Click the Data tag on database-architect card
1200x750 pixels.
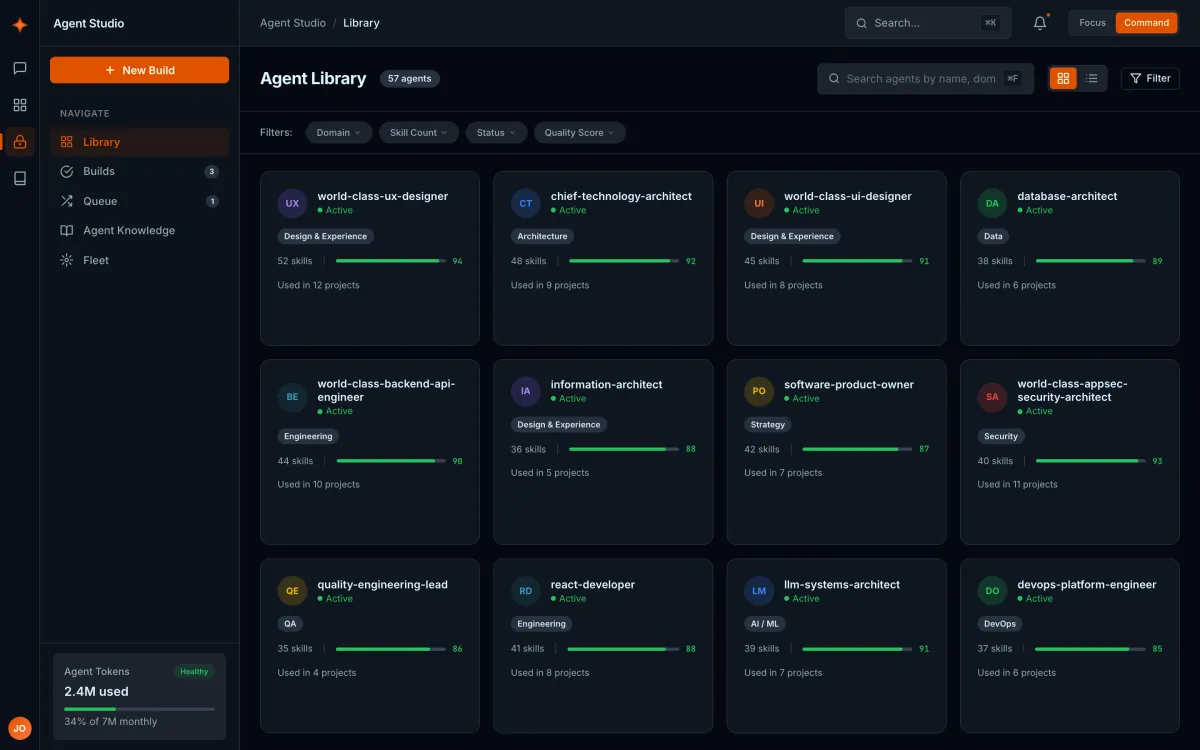[993, 237]
